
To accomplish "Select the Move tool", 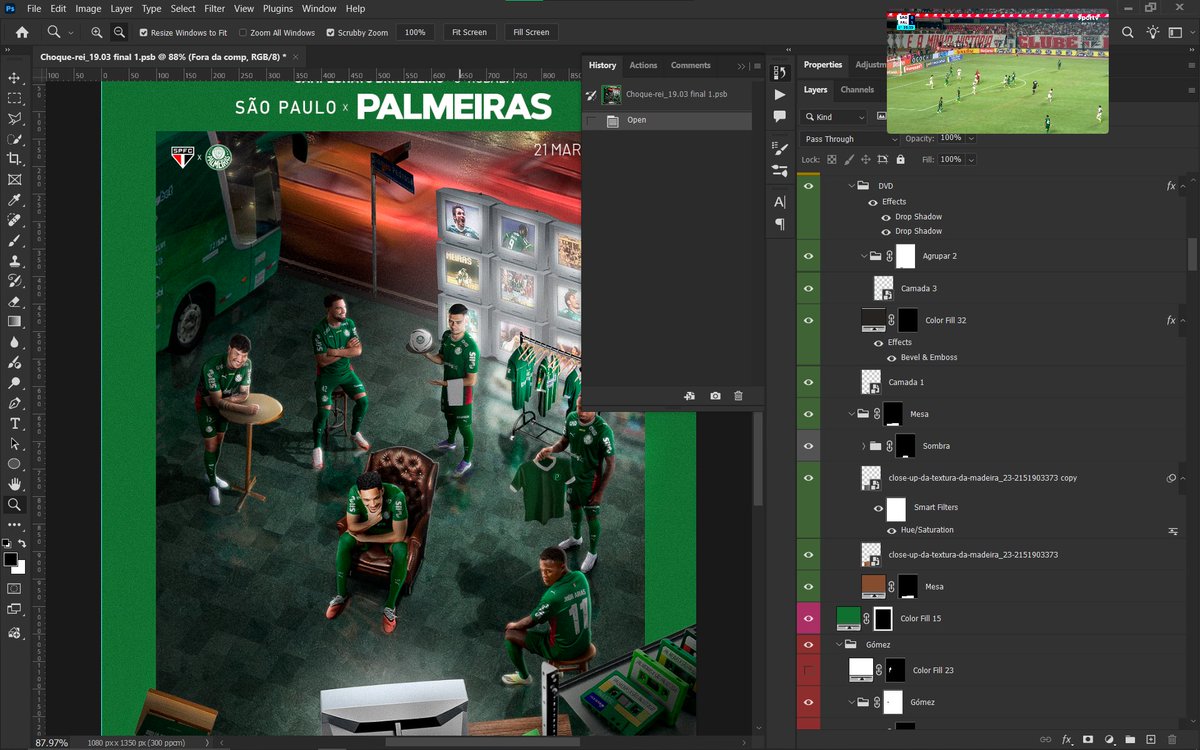I will click(x=14, y=78).
